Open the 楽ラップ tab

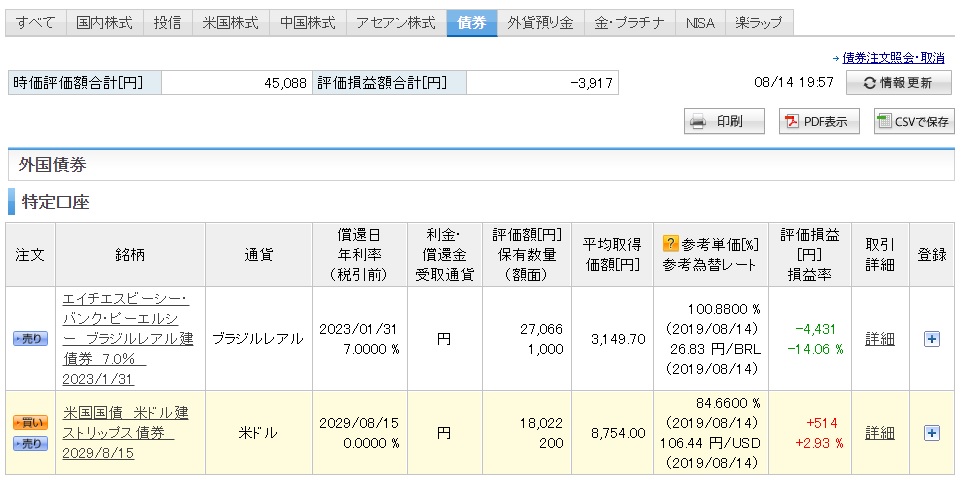tap(759, 23)
